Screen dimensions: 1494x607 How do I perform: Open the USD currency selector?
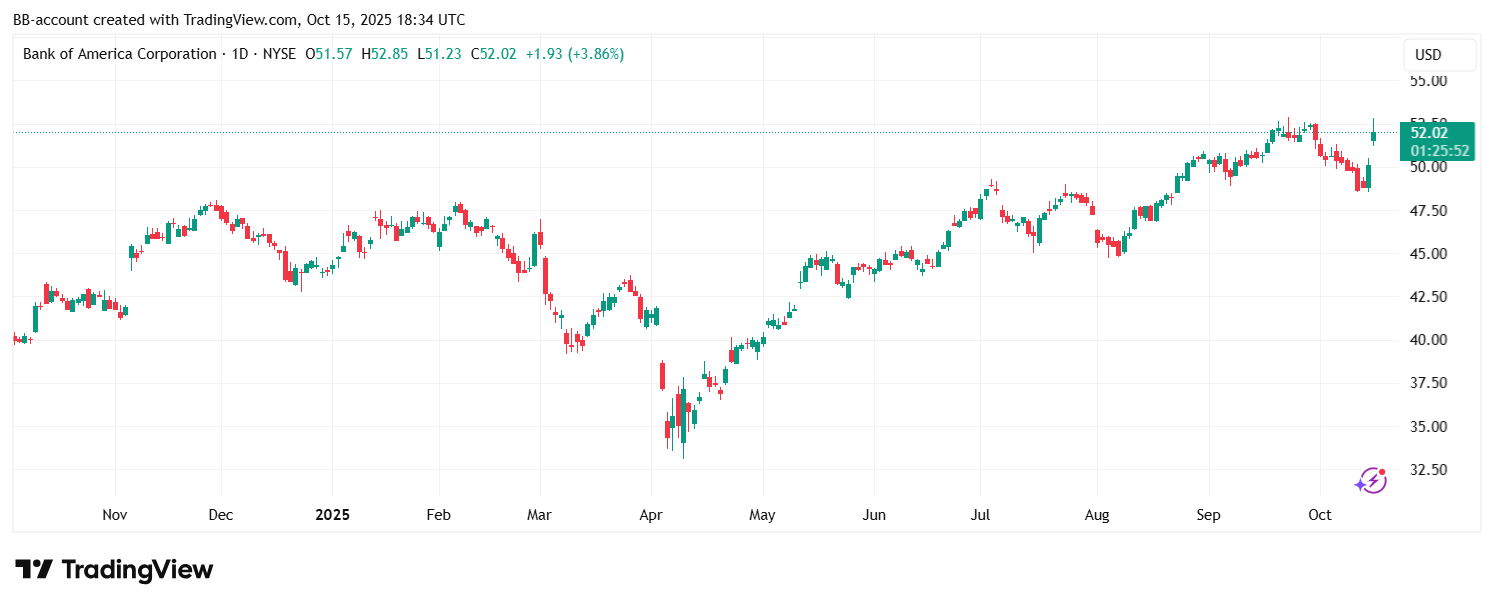pos(1439,55)
